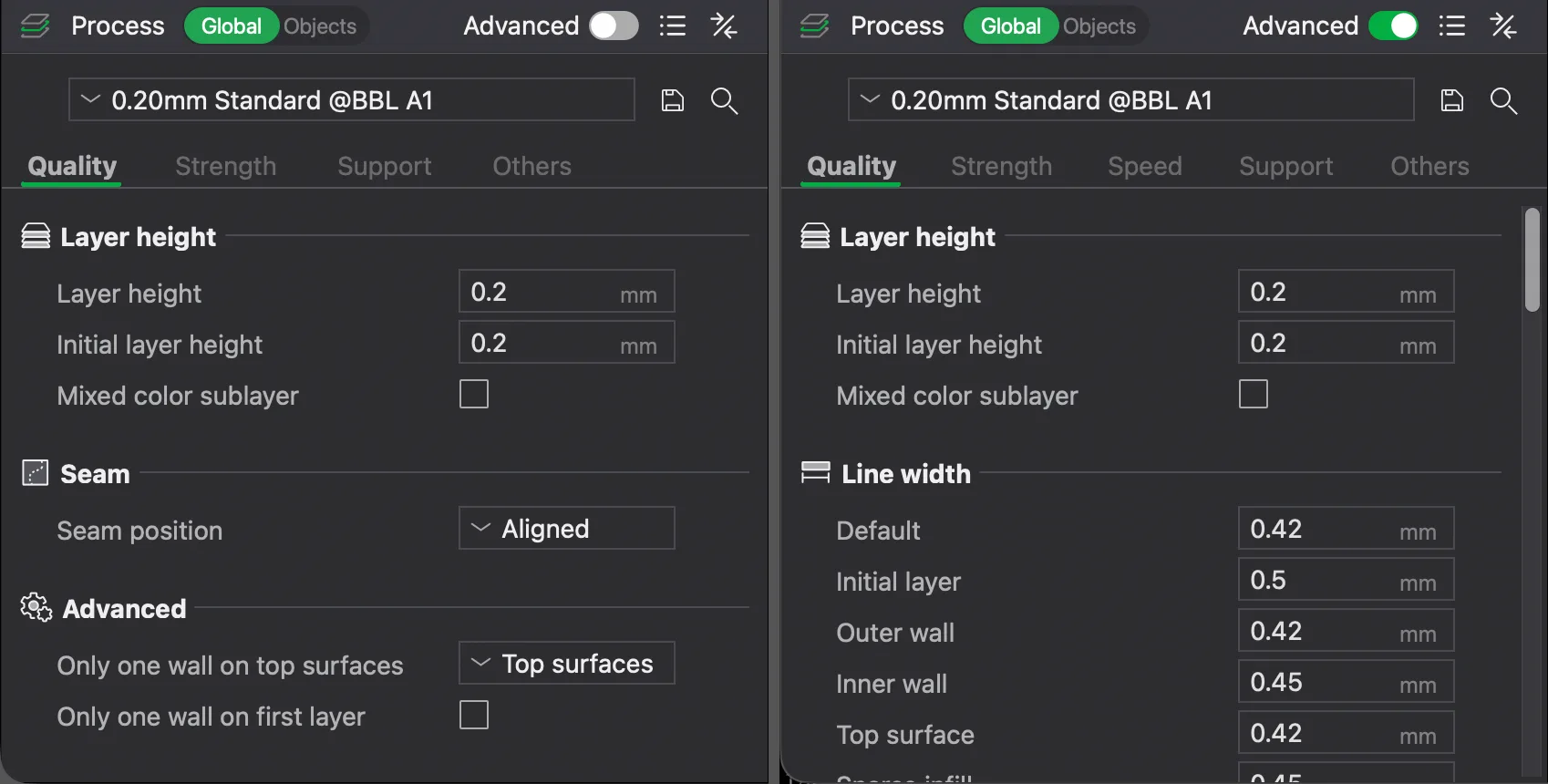This screenshot has height=784, width=1548.
Task: Turn on the Advanced switch in the left panel
Action: point(614,26)
